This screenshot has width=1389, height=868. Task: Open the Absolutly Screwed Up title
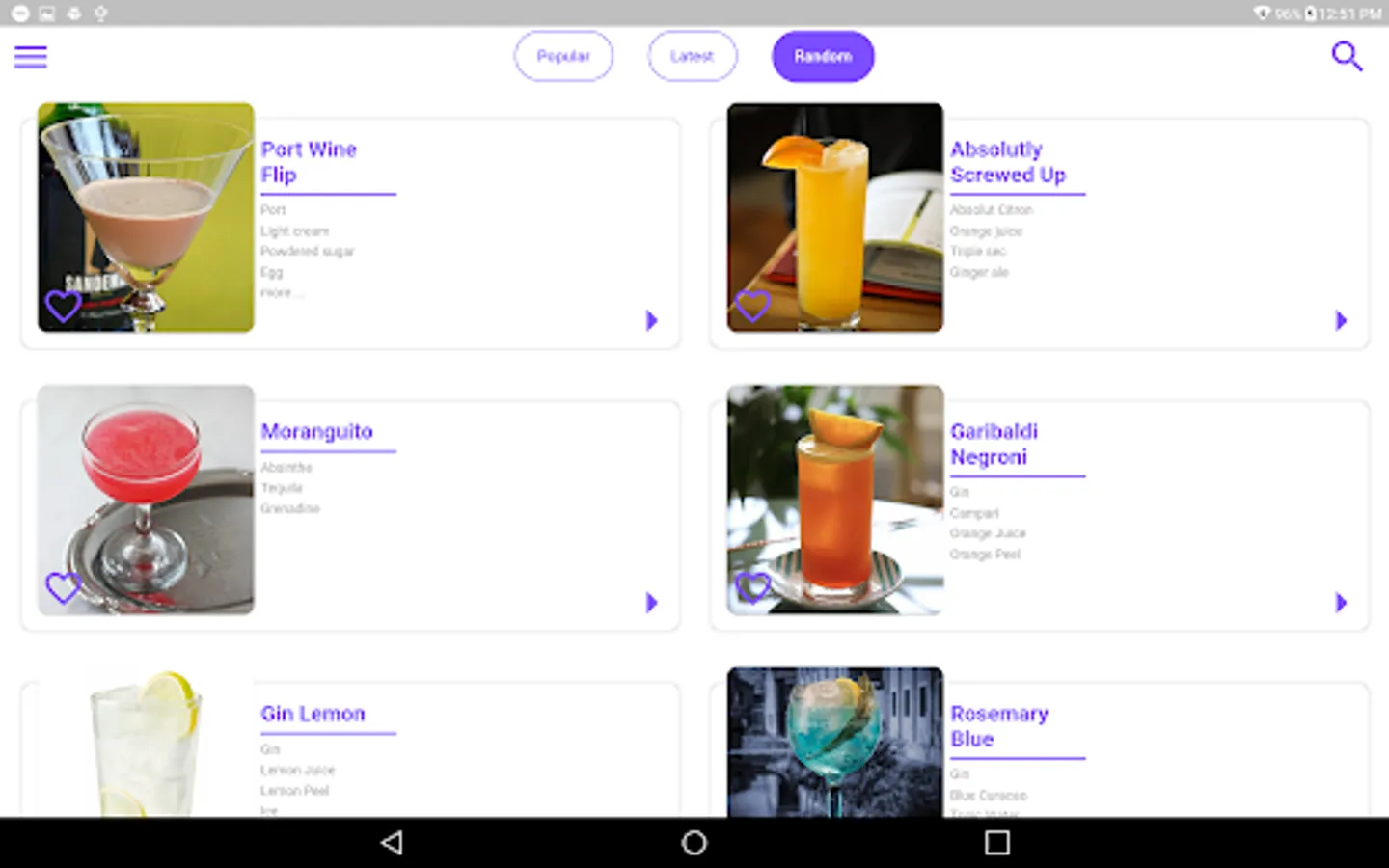[1008, 162]
